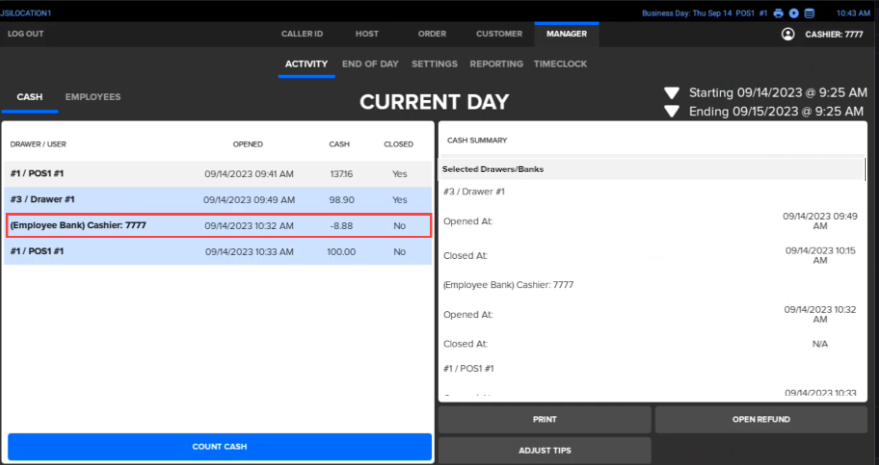
Task: Go to the Timeclock menu item
Action: [561, 64]
